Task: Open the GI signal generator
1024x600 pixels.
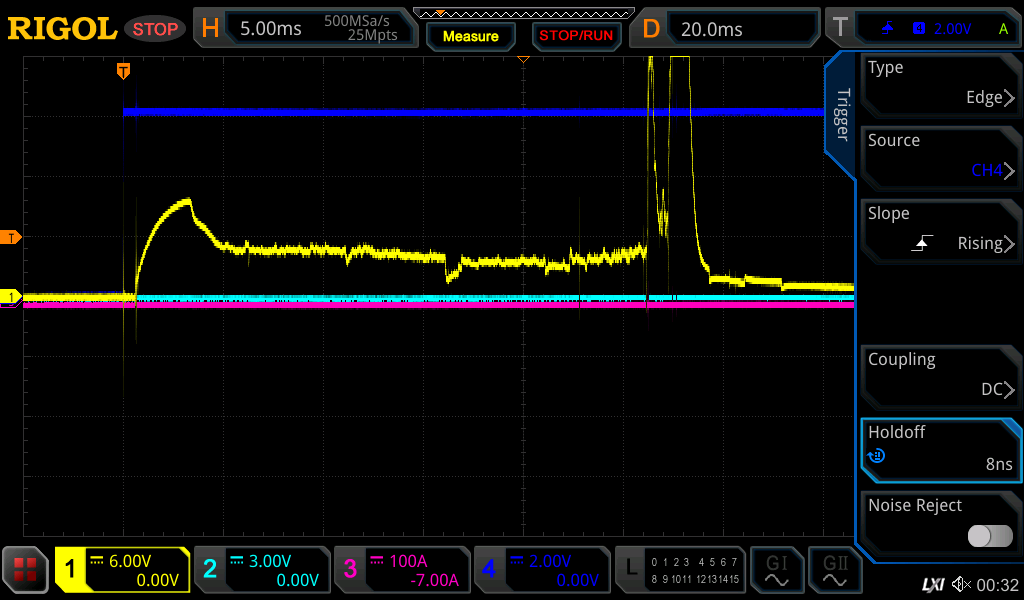Action: pyautogui.click(x=776, y=570)
